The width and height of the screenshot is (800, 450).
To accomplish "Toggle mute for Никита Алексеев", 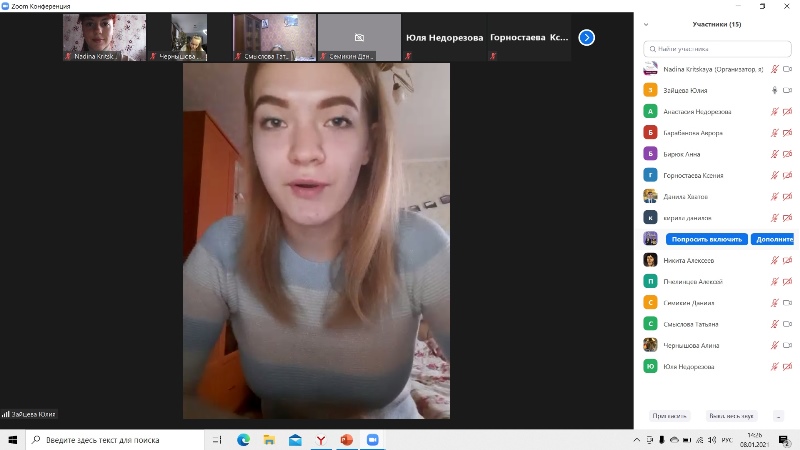I will (x=775, y=260).
